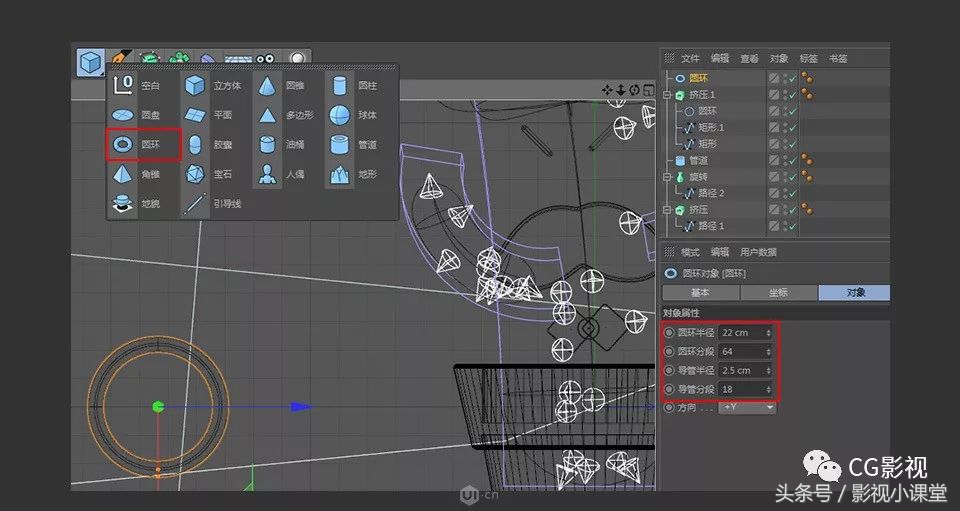Open 对象 menu in object manager
Screen dimensions: 960x511
(779, 58)
